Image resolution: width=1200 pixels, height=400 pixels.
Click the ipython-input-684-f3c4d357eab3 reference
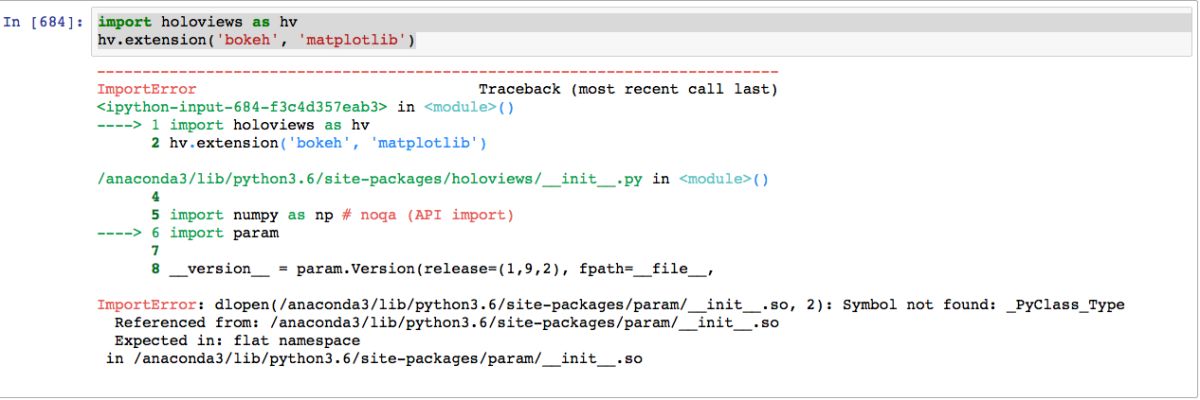243,107
